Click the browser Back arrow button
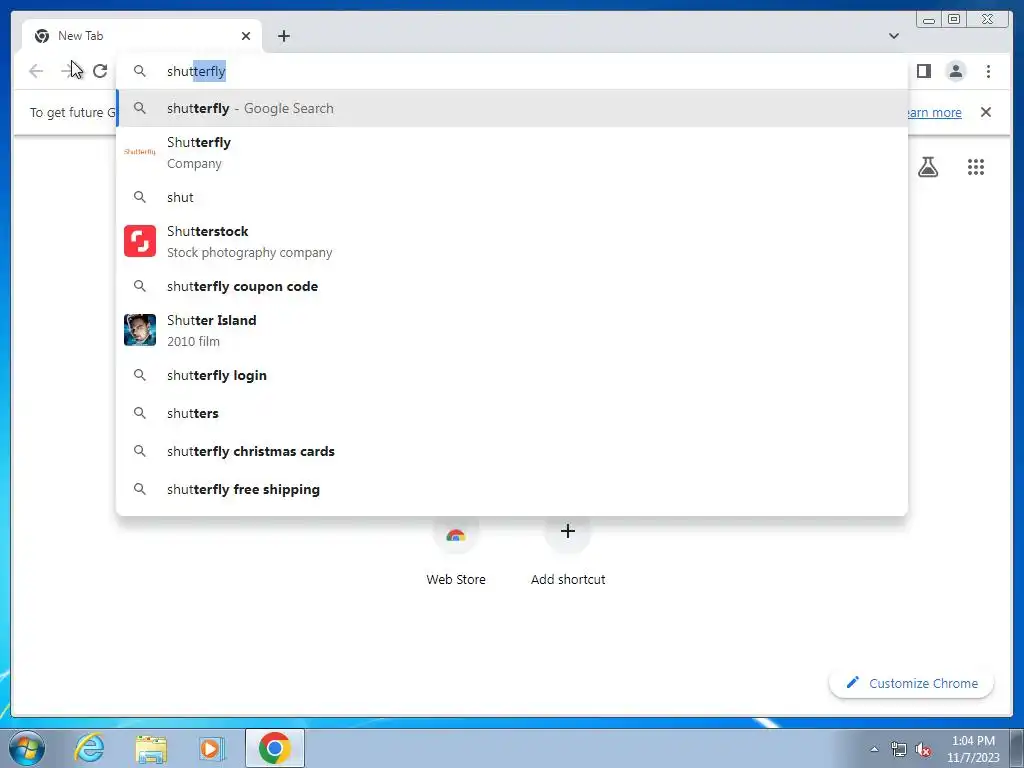The width and height of the screenshot is (1024, 768). 36,71
